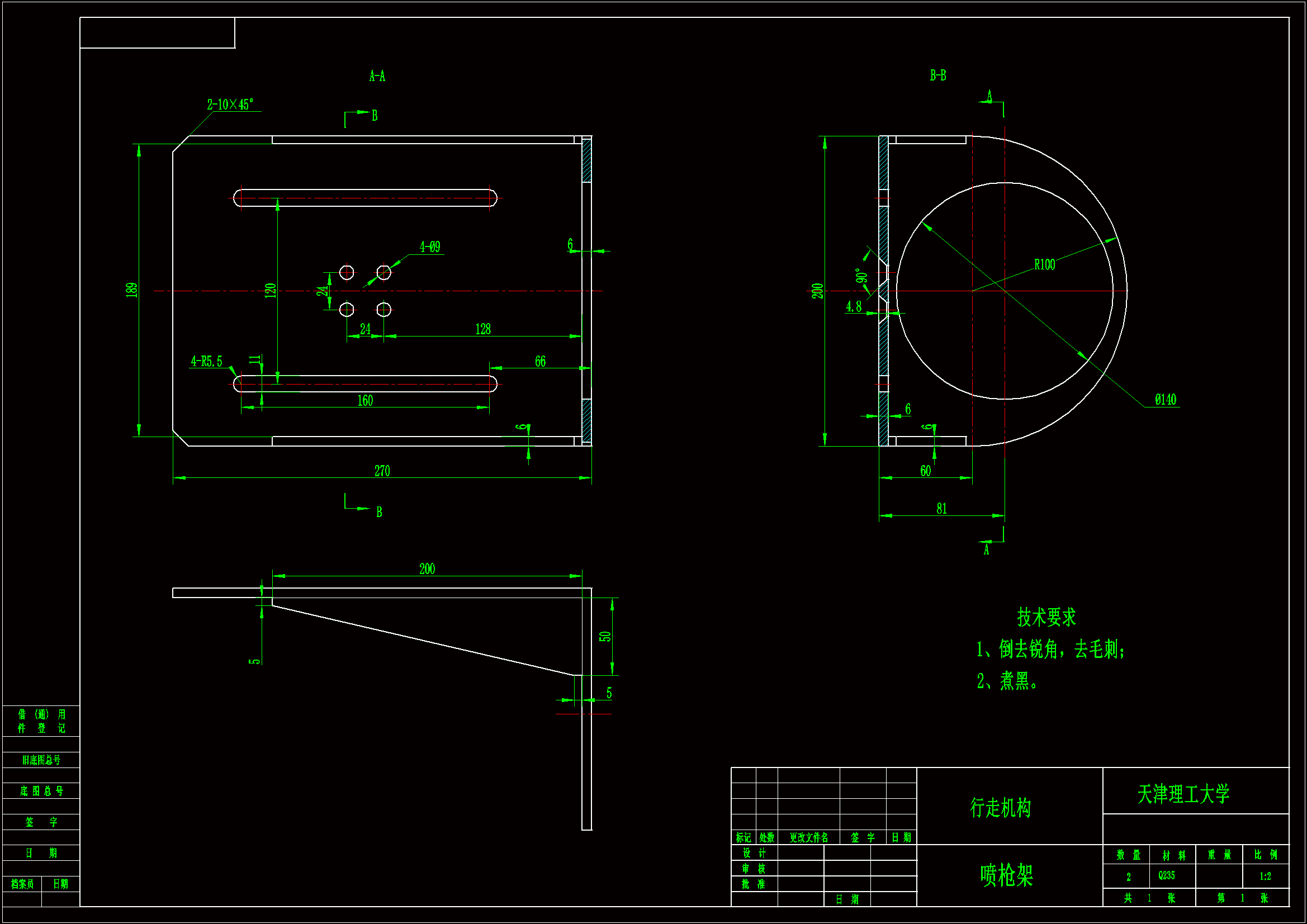Click the 128 horizontal dimension text

[483, 329]
